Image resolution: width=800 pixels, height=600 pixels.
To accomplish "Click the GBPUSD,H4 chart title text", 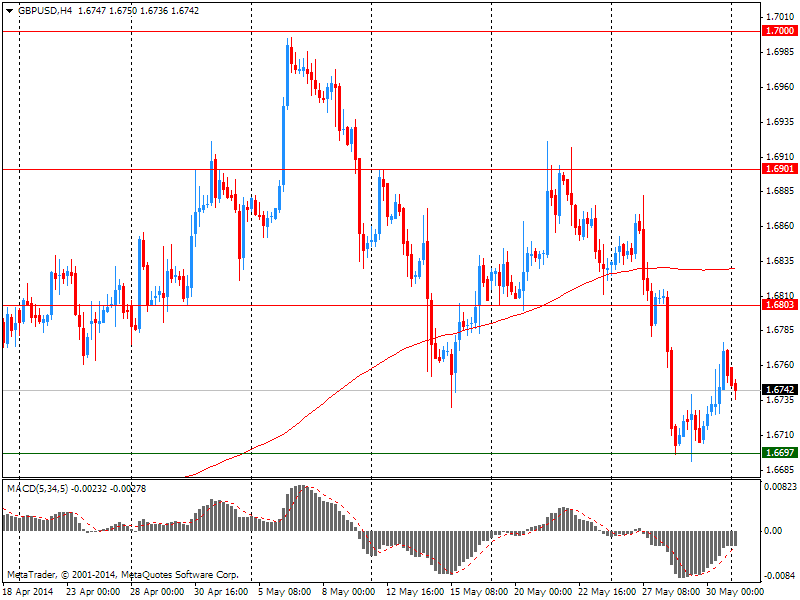I will point(45,11).
